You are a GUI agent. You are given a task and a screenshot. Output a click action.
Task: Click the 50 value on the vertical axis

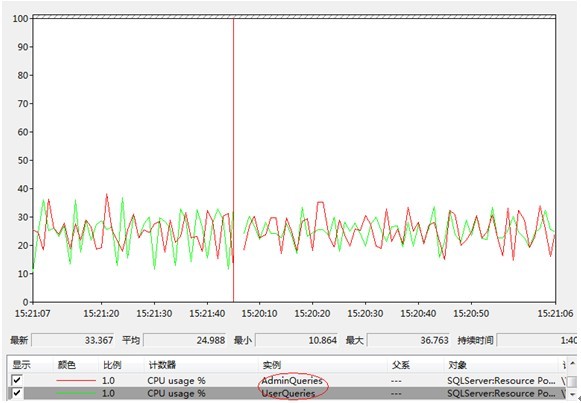23,160
